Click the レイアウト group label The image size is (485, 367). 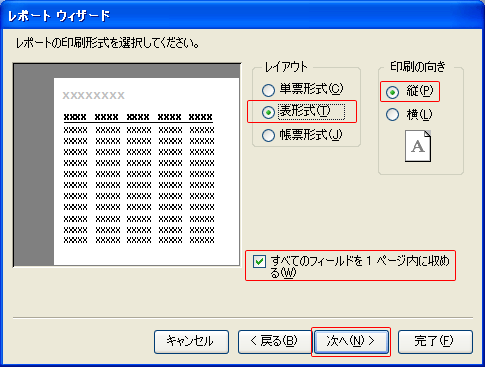coord(286,67)
